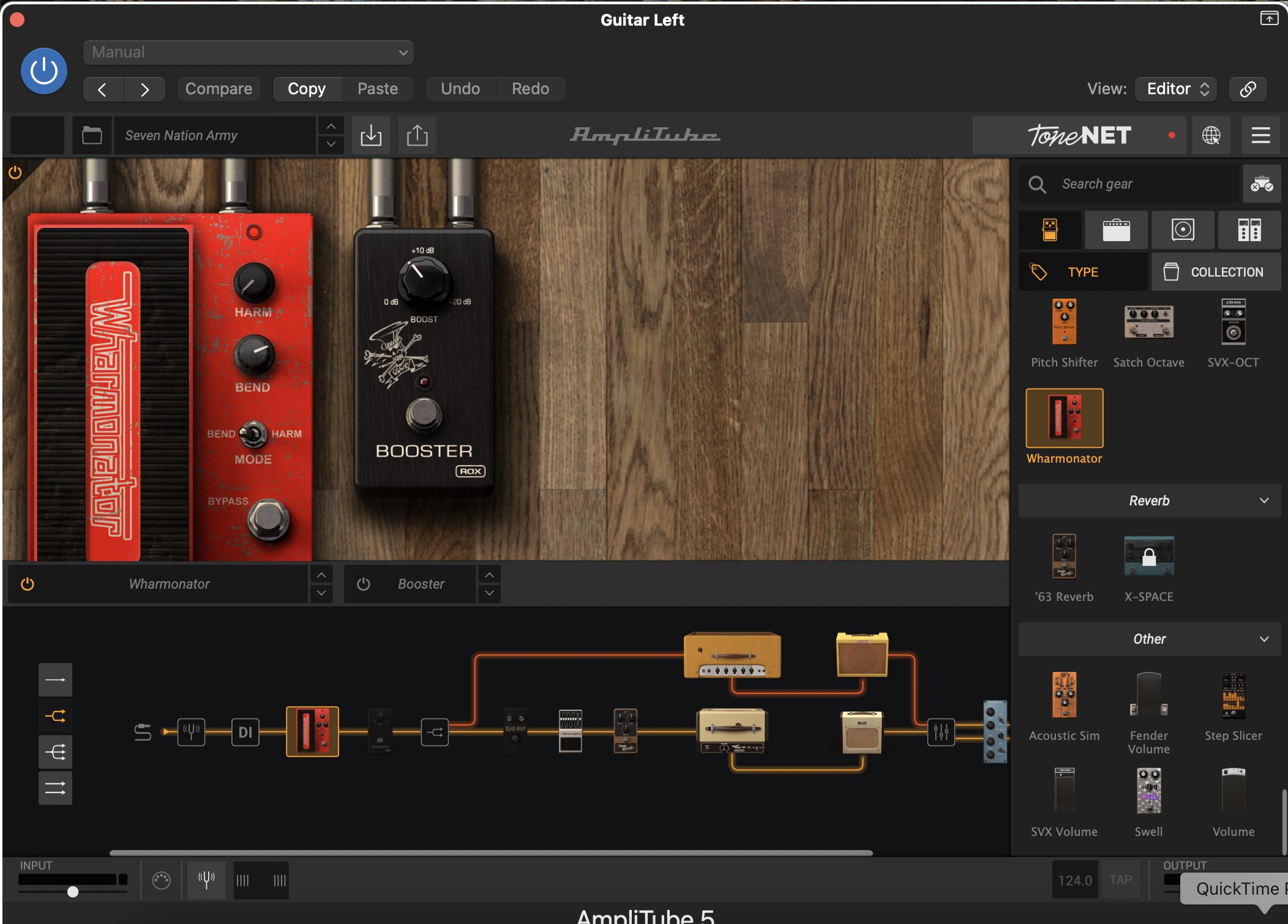Open the preset browser folder icon
This screenshot has height=924, width=1288.
(92, 135)
